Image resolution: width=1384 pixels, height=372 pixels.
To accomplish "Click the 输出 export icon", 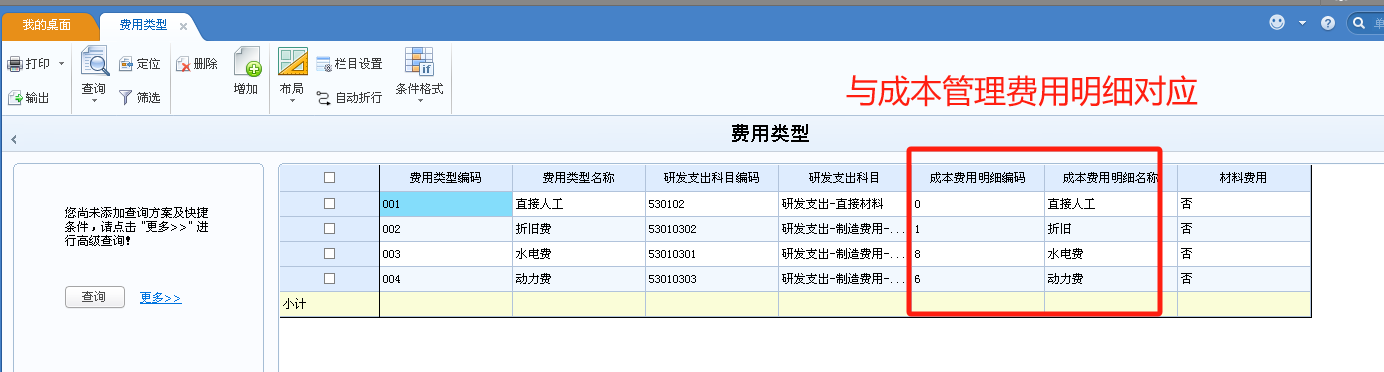I will point(15,98).
